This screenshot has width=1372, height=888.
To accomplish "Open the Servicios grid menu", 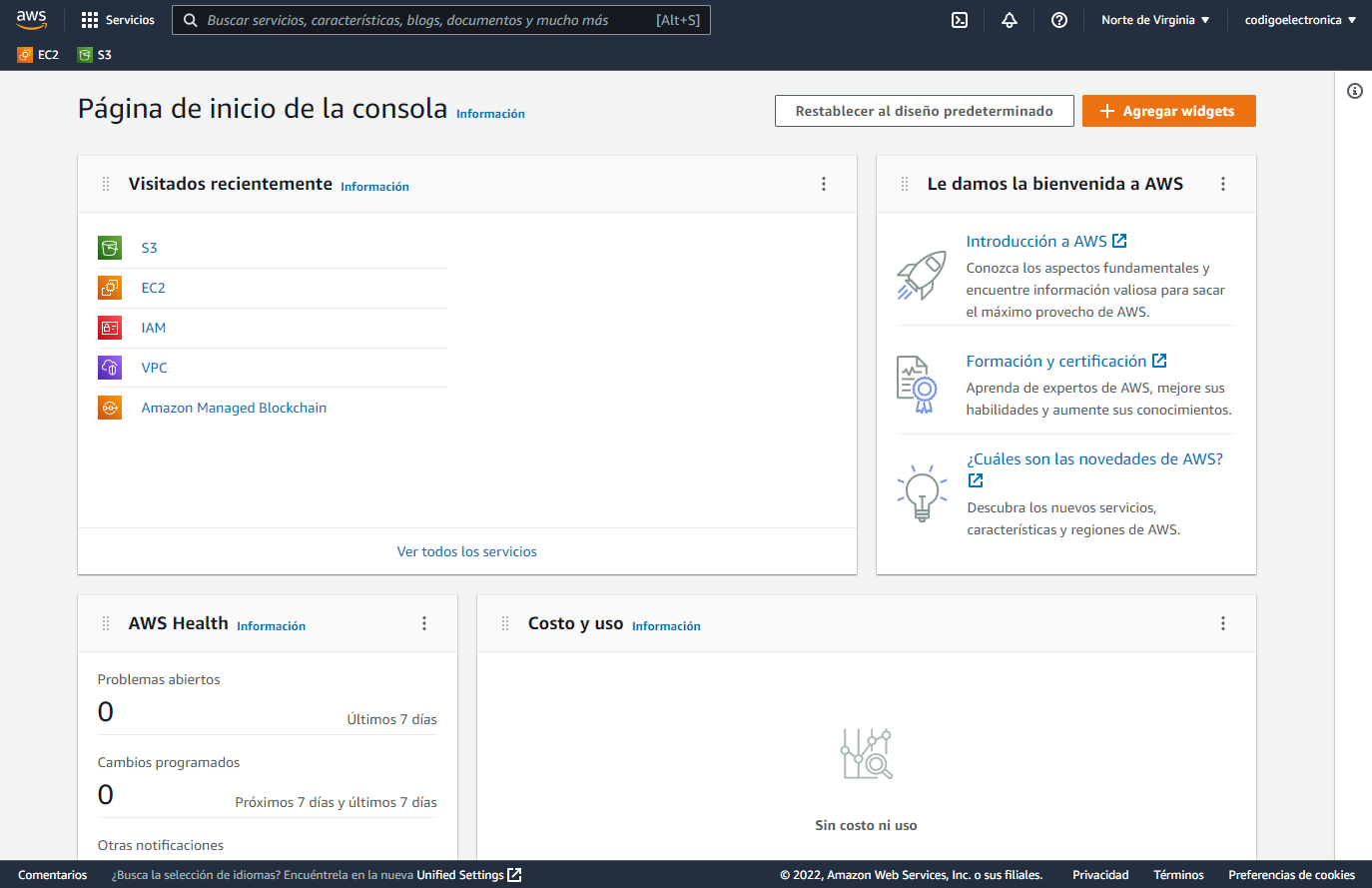I will click(118, 20).
